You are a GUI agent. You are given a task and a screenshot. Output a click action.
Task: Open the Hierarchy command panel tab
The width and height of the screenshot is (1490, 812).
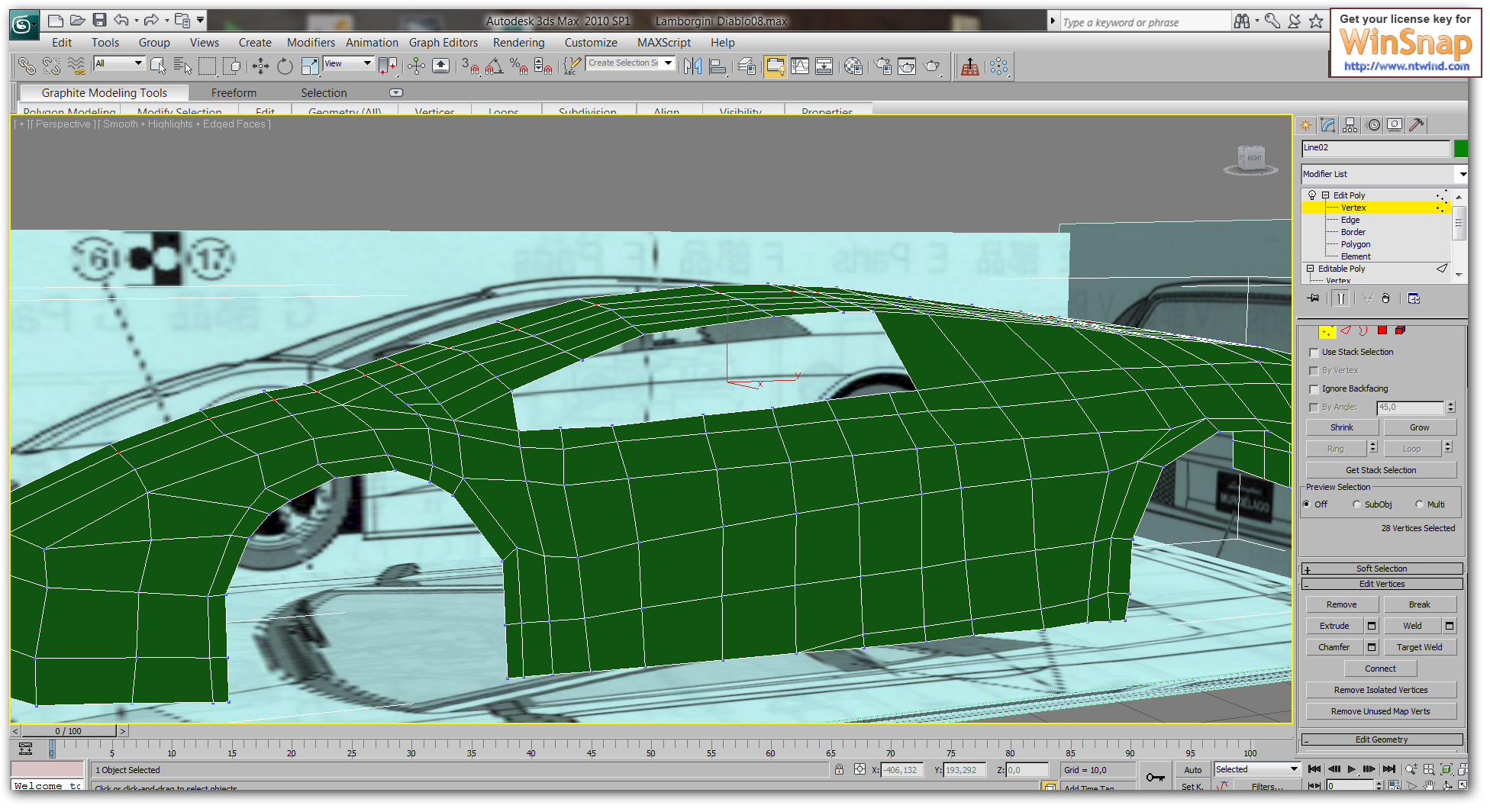click(1350, 125)
